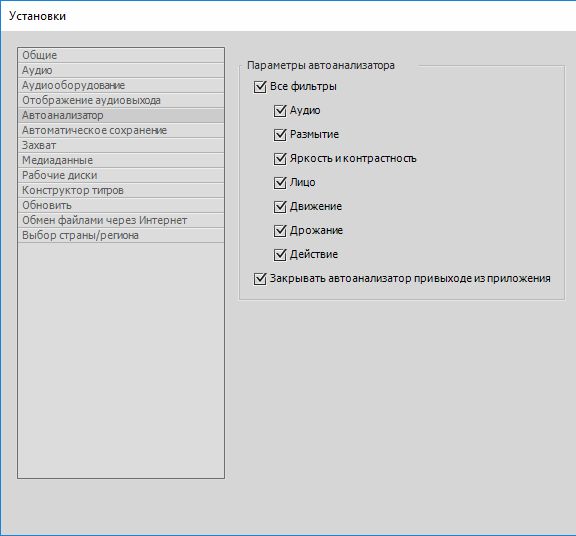The image size is (576, 536).
Task: Select Отображение аудиовыхода category
Action: [121, 100]
